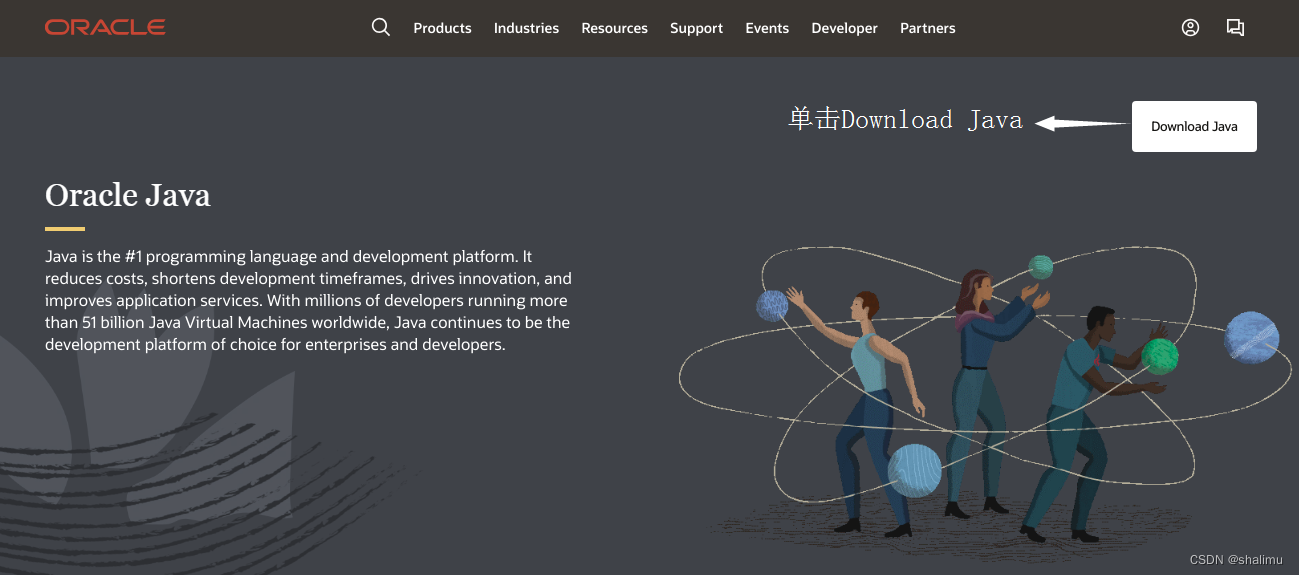Open the account profile icon

pyautogui.click(x=1190, y=28)
